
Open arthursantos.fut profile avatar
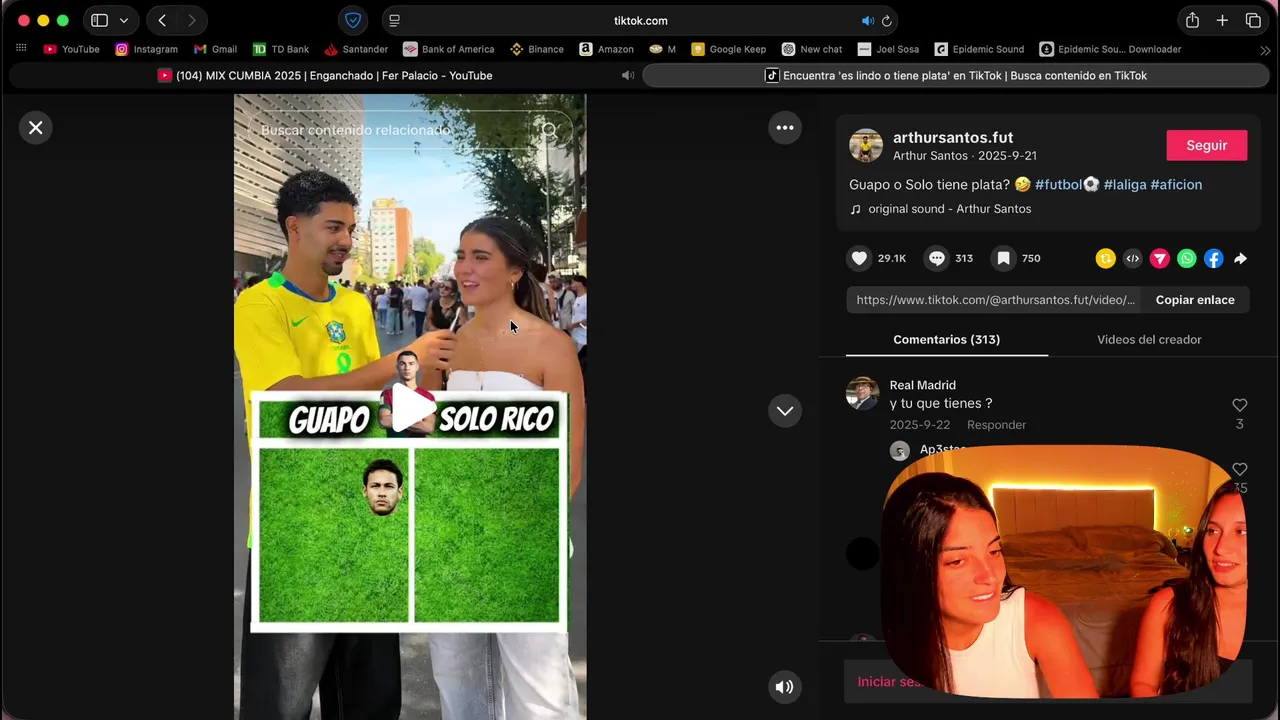[866, 145]
